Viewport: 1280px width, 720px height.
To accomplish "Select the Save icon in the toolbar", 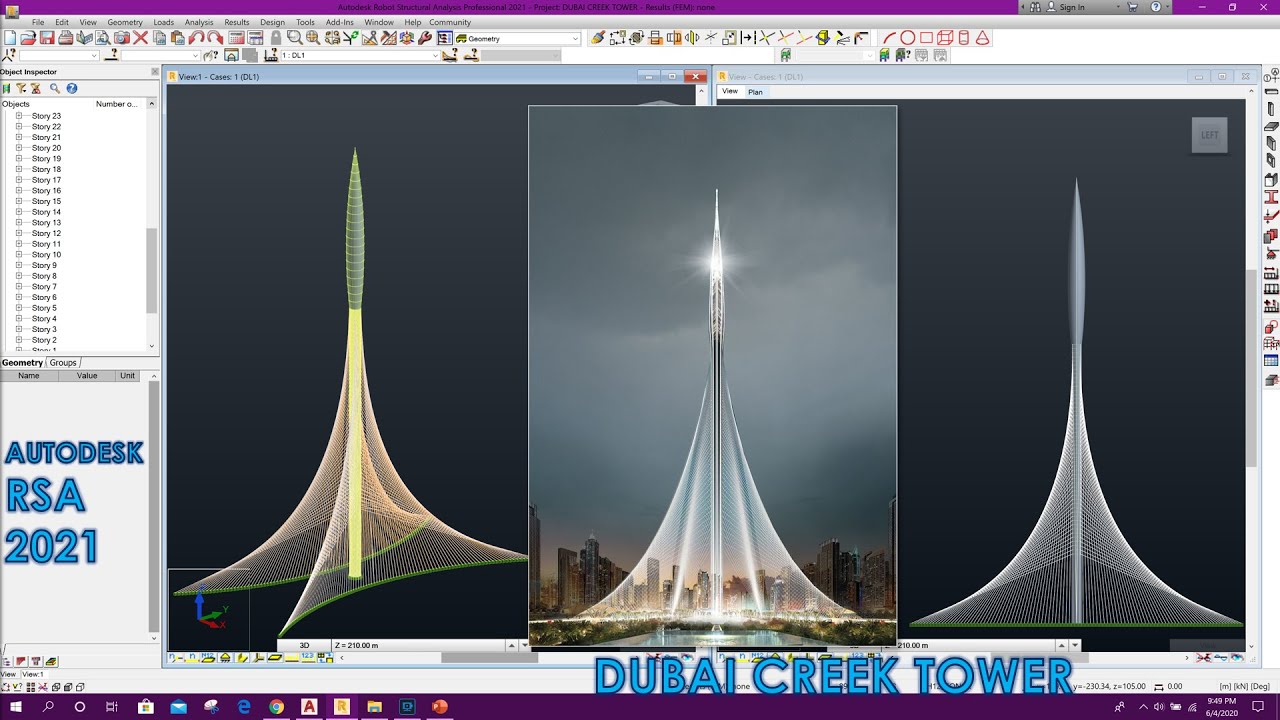I will [x=48, y=40].
